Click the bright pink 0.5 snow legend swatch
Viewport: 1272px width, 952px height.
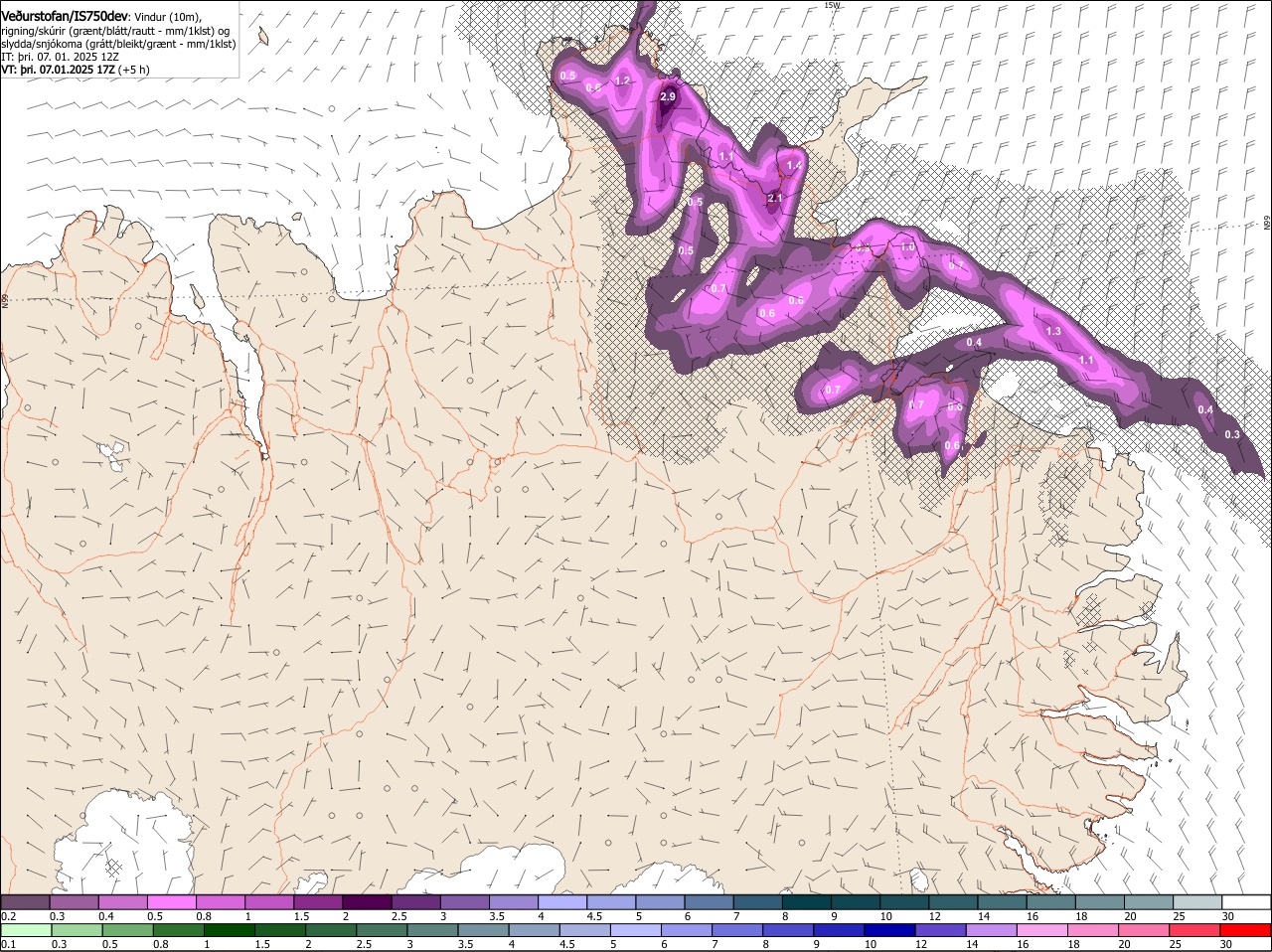pos(173,902)
